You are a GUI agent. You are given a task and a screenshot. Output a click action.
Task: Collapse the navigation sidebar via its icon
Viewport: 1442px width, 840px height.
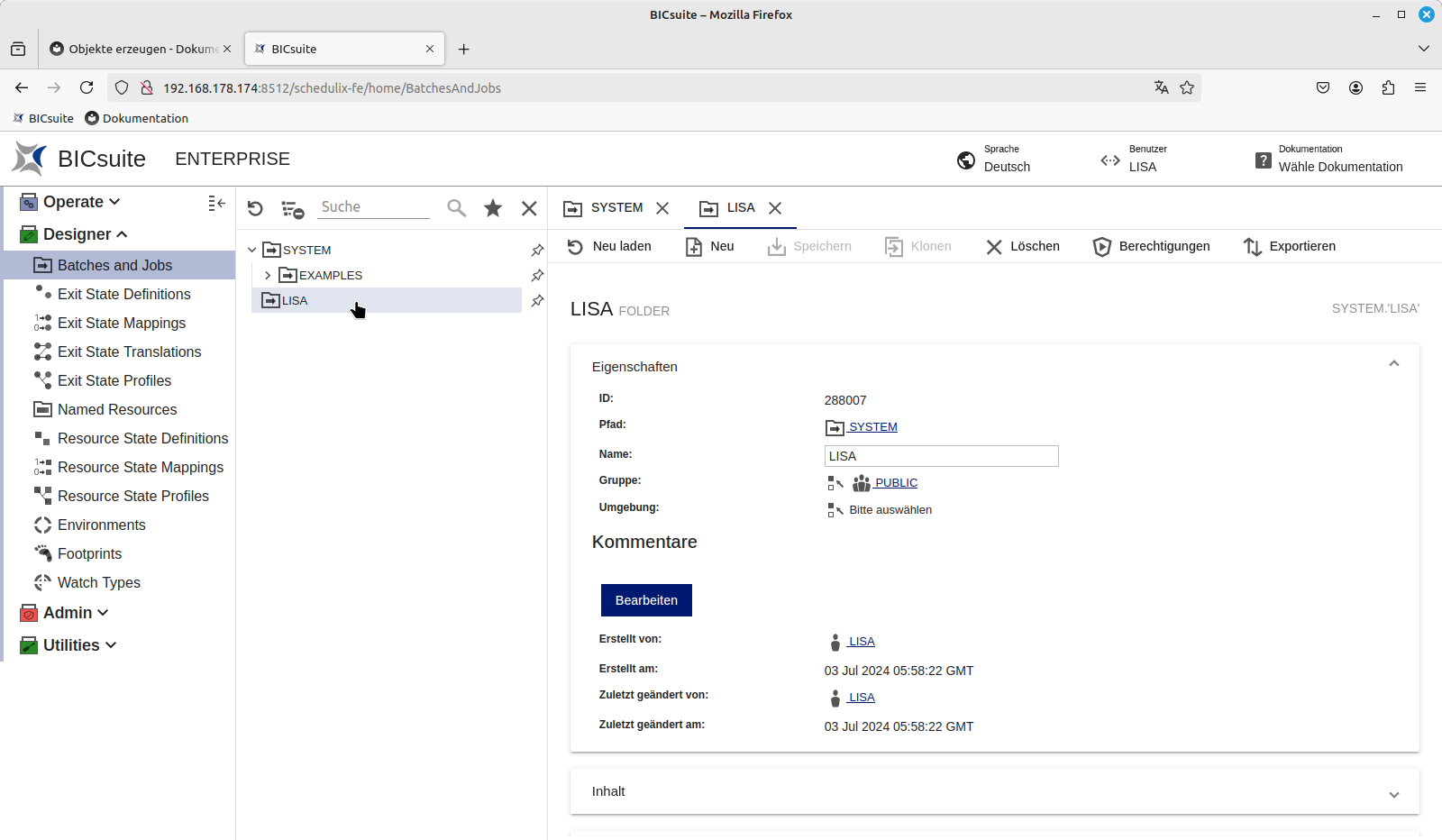click(x=216, y=203)
